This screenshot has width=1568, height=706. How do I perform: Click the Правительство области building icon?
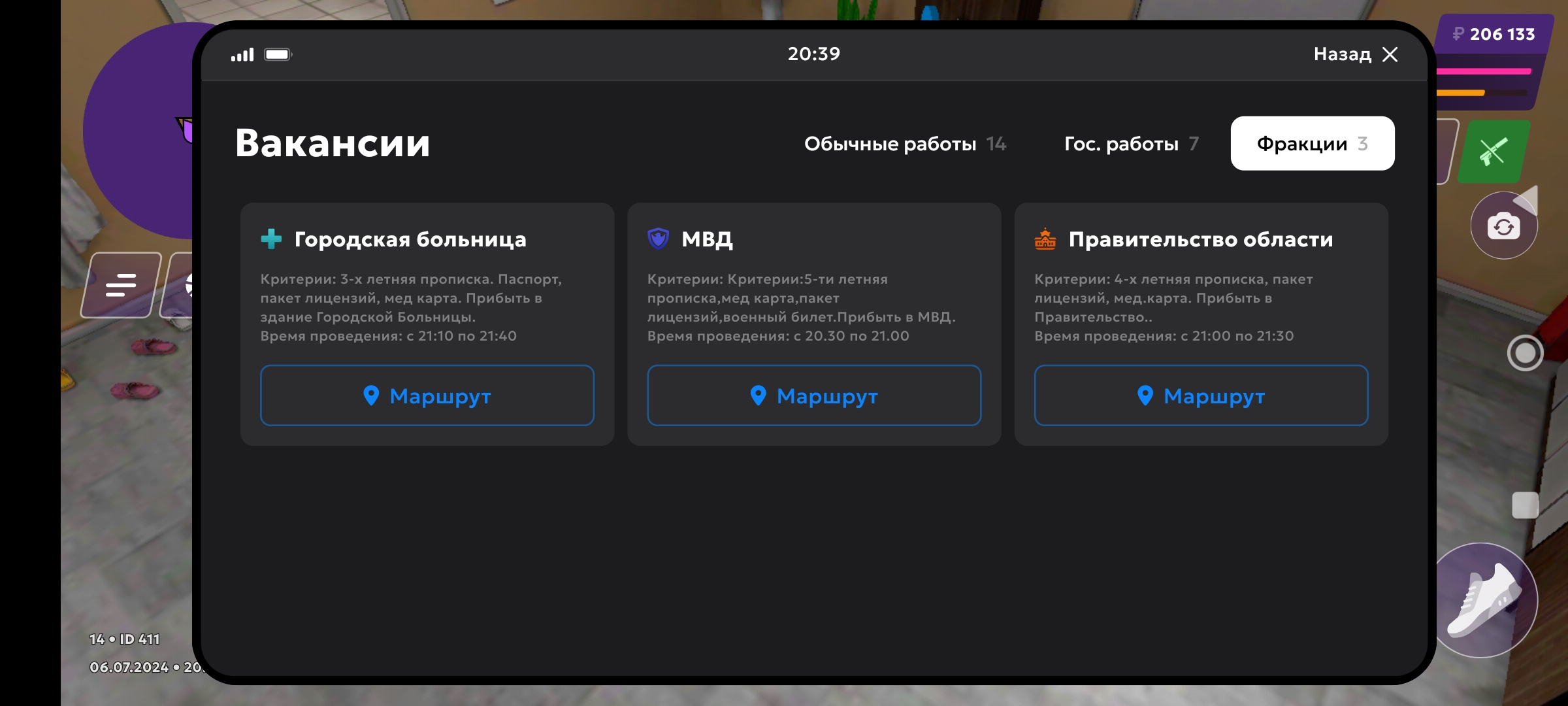point(1045,239)
